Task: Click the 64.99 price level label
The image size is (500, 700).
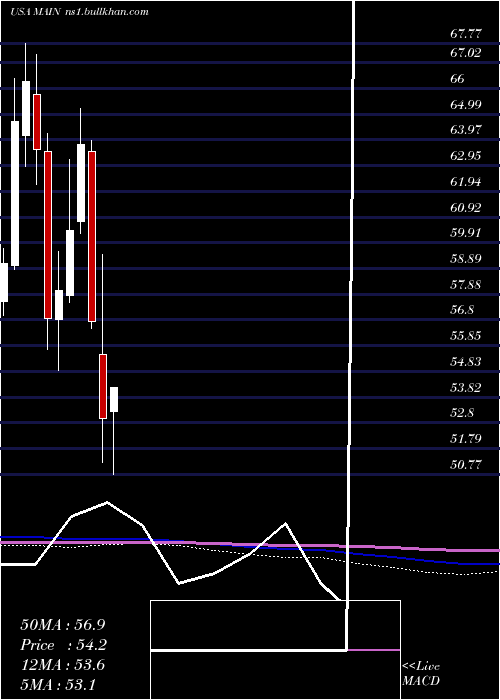Action: 466,105
